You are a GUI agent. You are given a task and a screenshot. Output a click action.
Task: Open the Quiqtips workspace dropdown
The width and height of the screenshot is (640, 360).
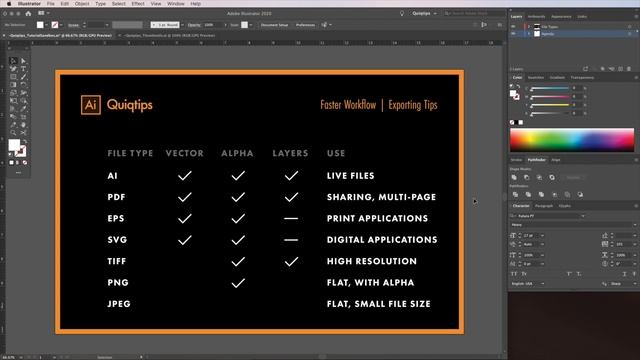coord(424,13)
